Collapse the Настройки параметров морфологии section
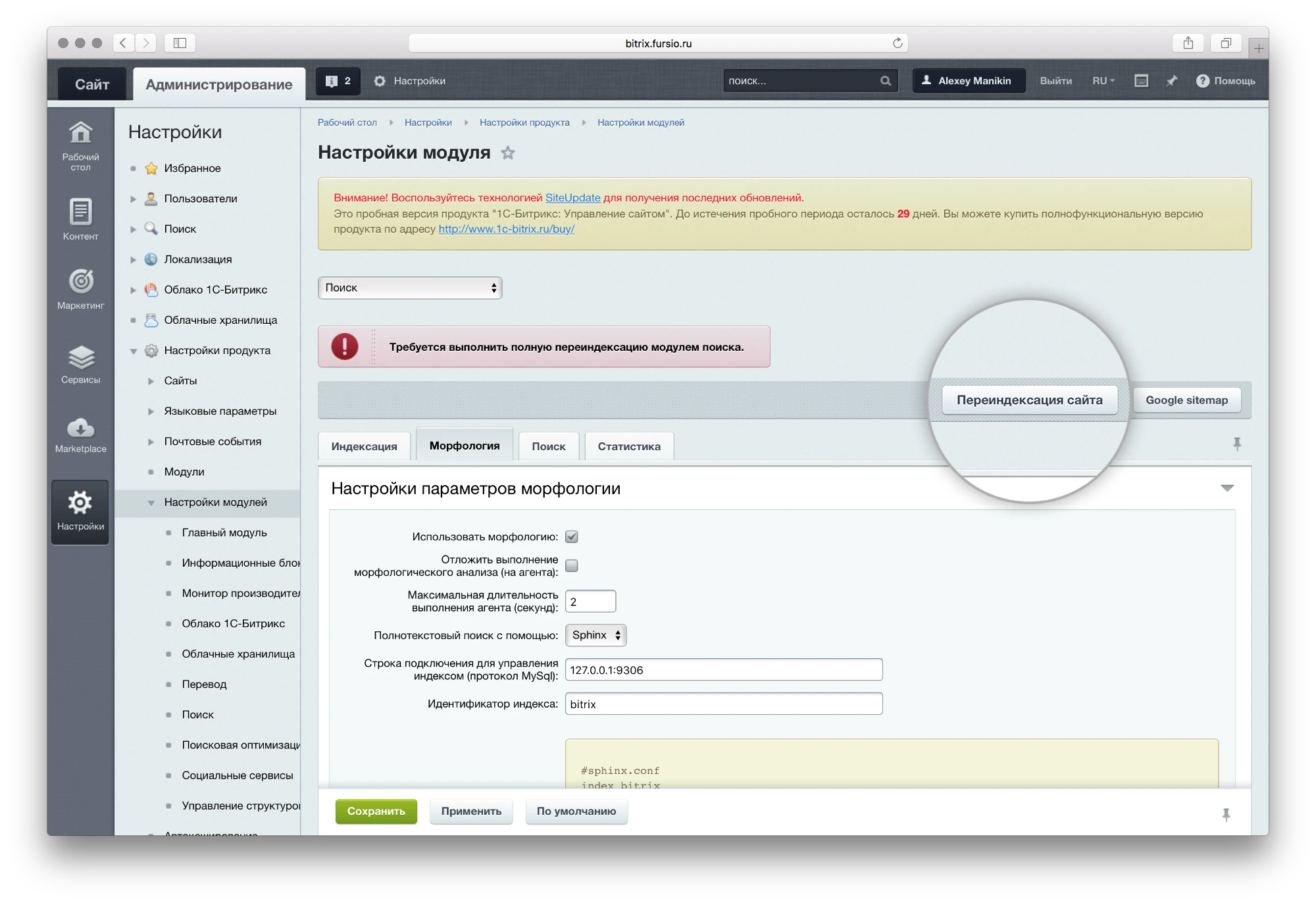The image size is (1316, 903). pos(1227,488)
